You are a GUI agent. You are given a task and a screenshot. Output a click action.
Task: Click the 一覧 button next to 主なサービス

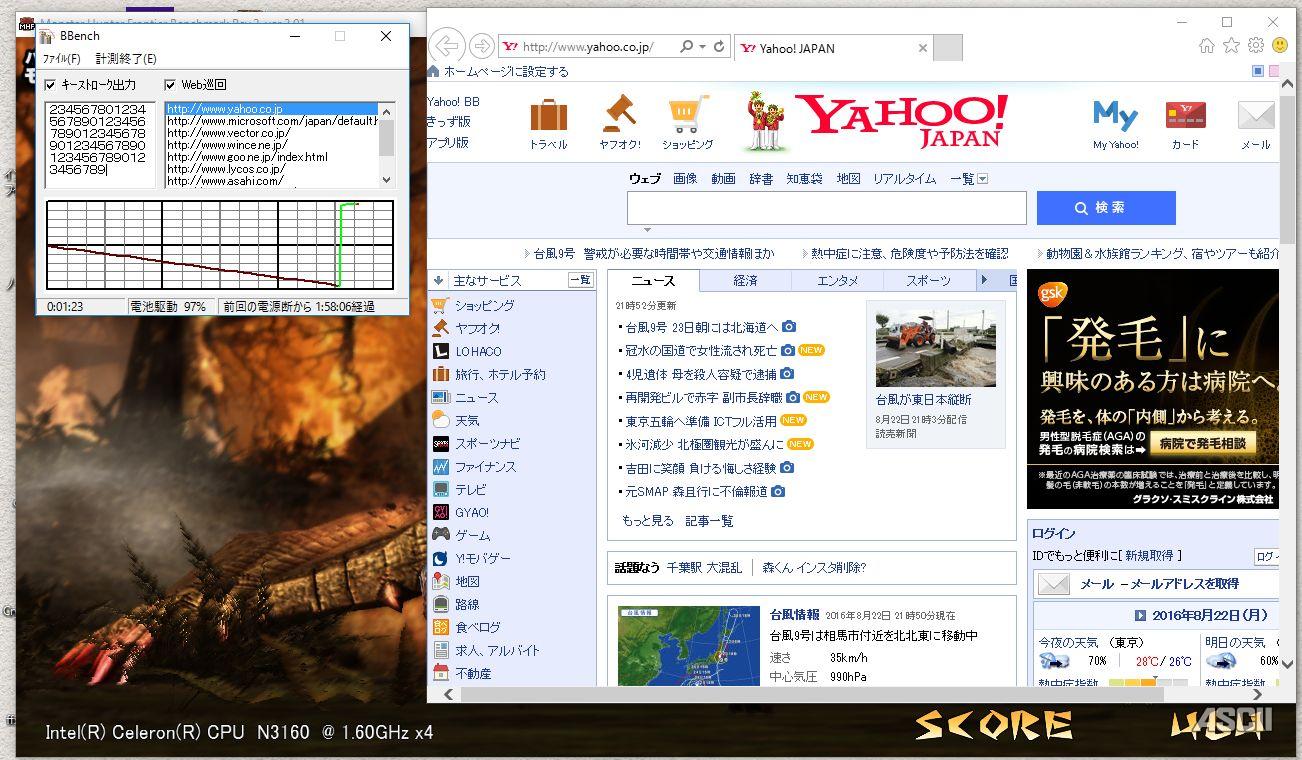[x=580, y=280]
